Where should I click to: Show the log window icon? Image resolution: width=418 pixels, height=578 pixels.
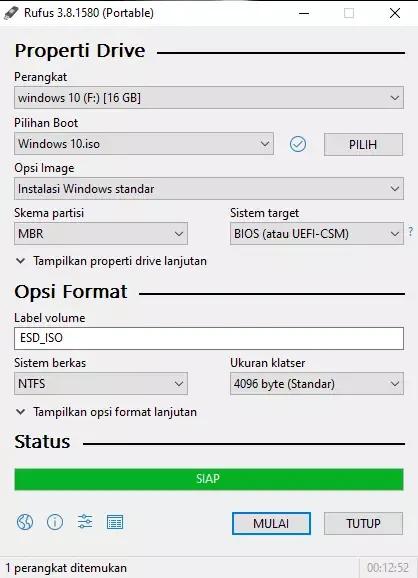(x=115, y=522)
